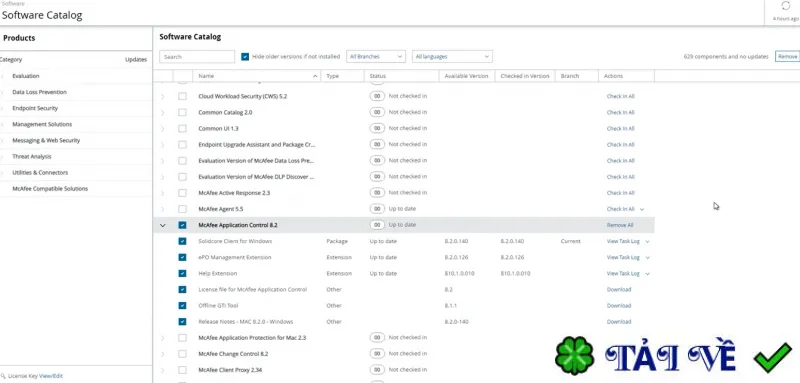Open Solidcore Client View Task Log dropdown arrow
Viewport: 800px width, 383px height.
[647, 241]
